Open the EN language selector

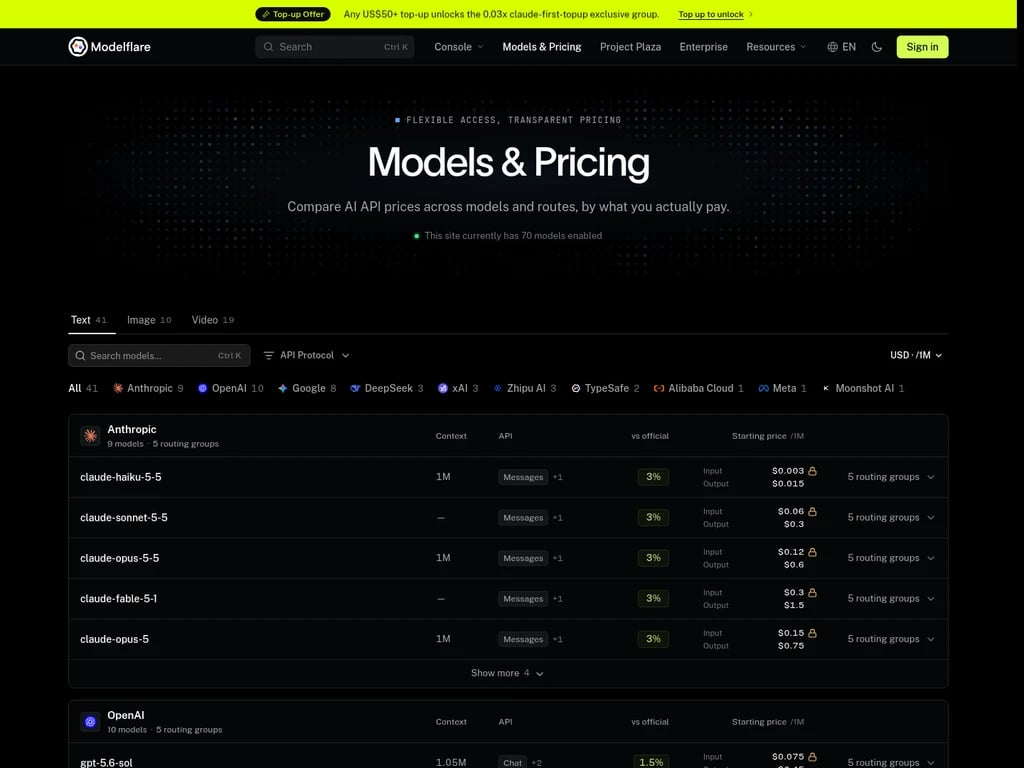click(x=841, y=47)
